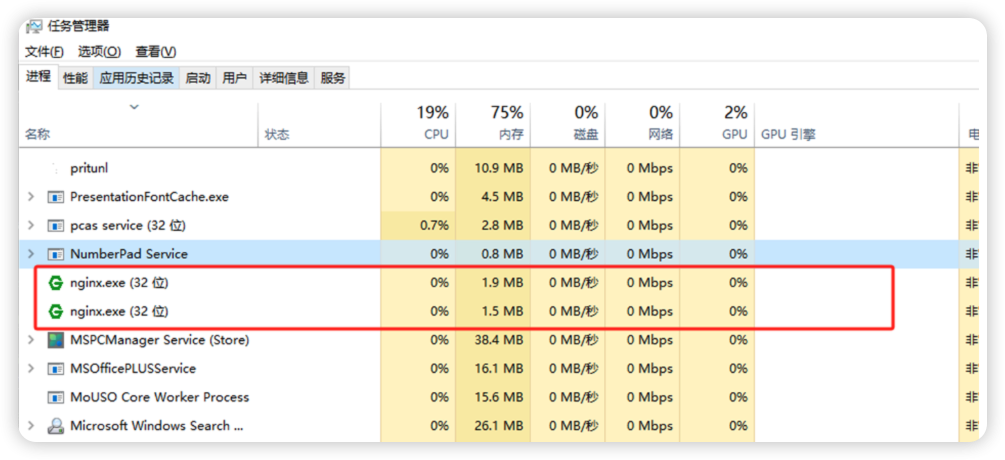This screenshot has width=1005, height=460.
Task: Switch to the 进程 tab
Action: click(x=38, y=77)
